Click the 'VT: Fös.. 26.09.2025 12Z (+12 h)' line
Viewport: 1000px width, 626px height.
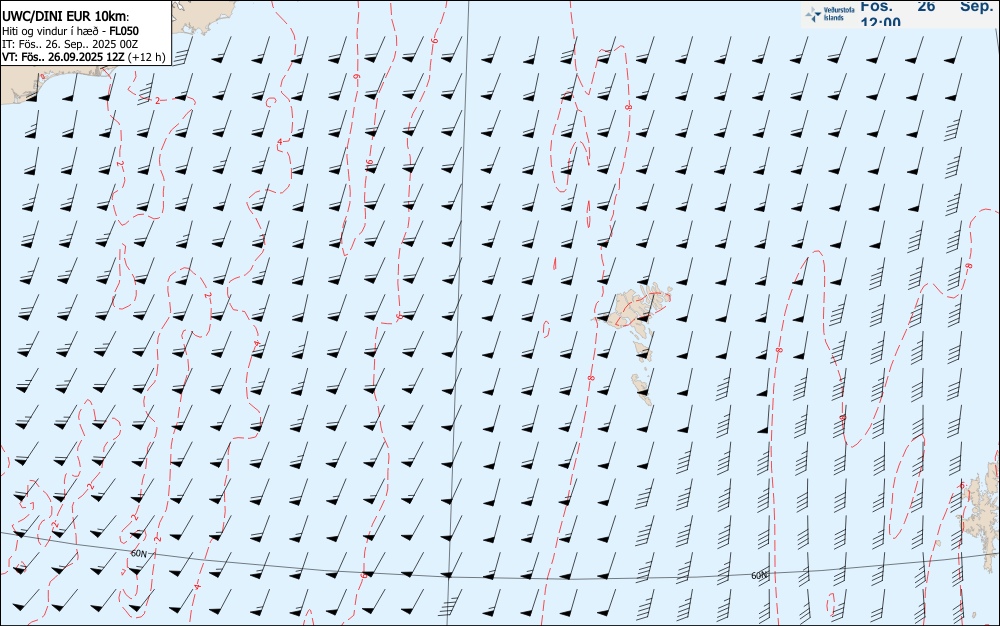(84, 57)
